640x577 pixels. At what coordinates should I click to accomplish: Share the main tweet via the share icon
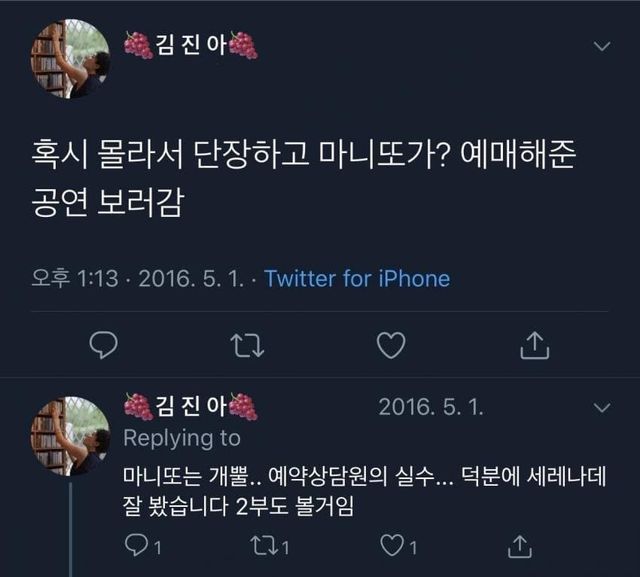(535, 345)
